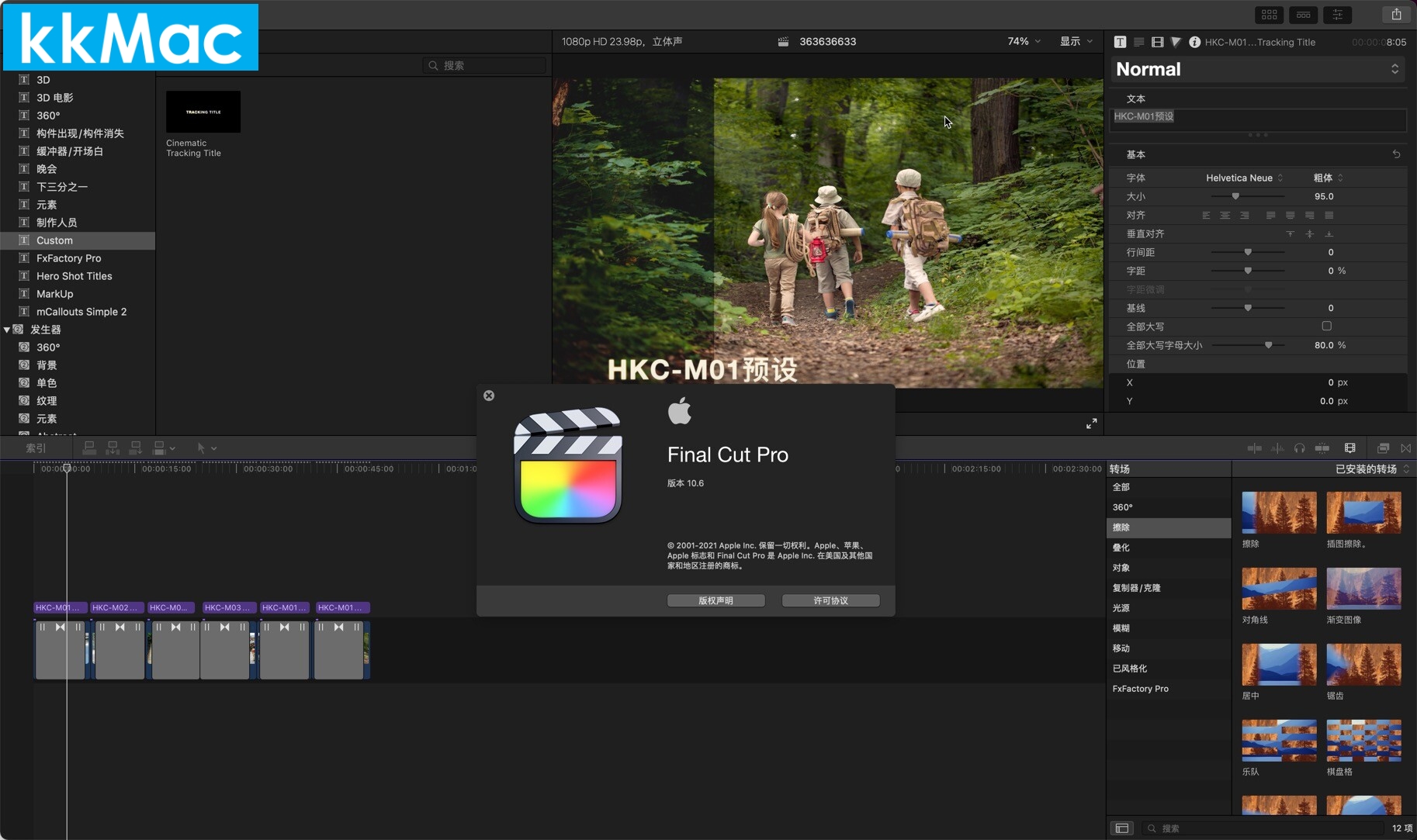1417x840 pixels.
Task: Set vertical alignment to bottom
Action: point(1329,234)
